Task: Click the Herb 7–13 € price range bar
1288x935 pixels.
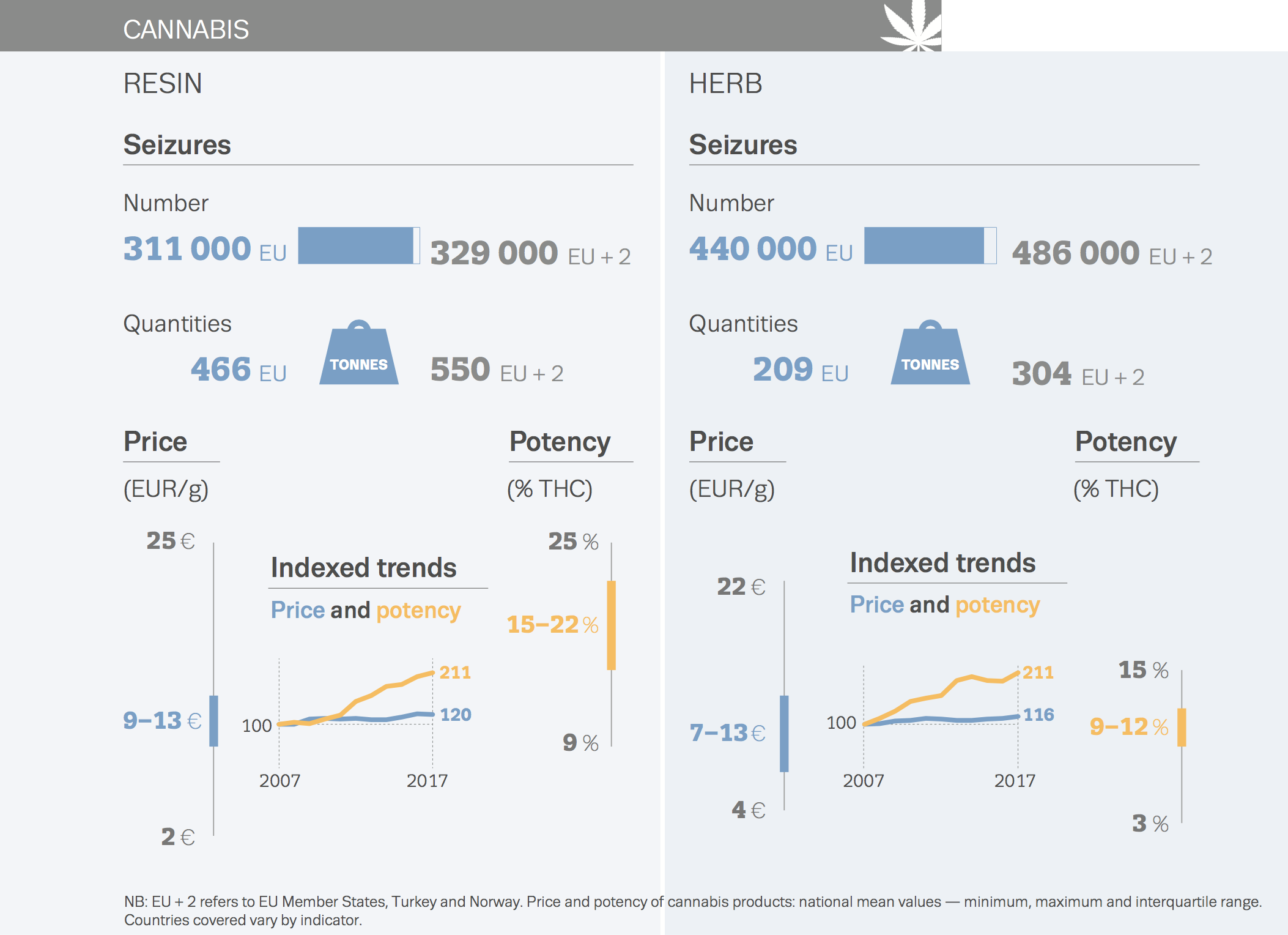Action: click(784, 733)
